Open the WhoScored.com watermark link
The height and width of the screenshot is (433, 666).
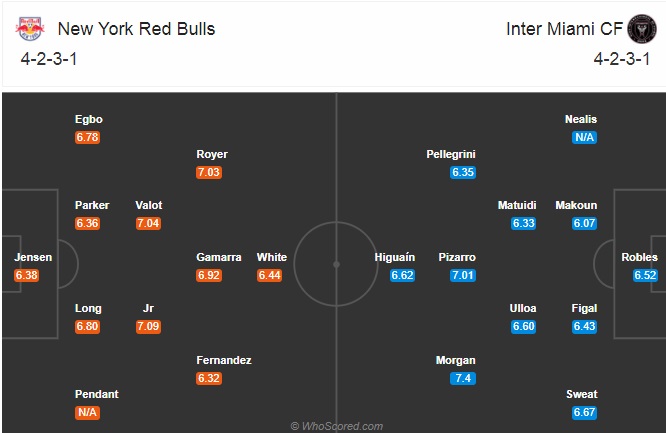337,426
